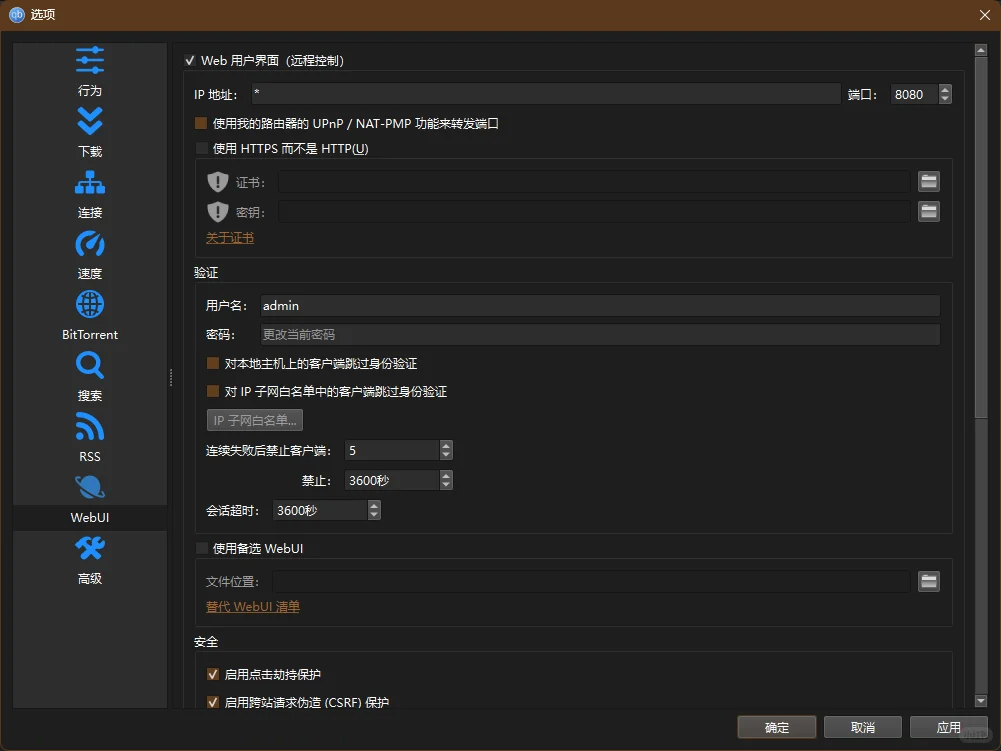Enable 使用备选 WebUI checkbox
The image size is (1001, 751).
[201, 548]
